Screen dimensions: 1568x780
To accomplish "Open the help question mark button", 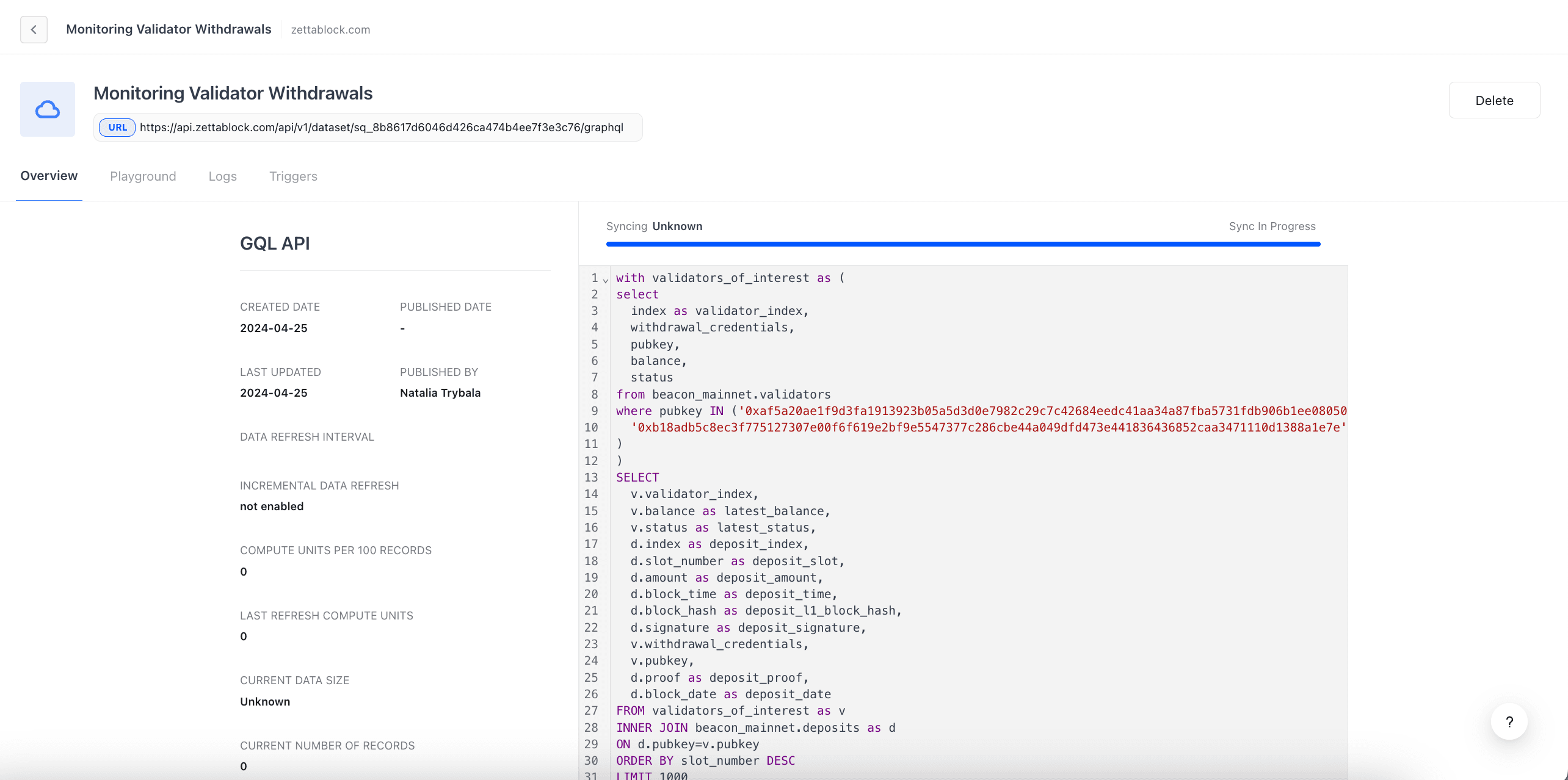I will click(x=1509, y=722).
